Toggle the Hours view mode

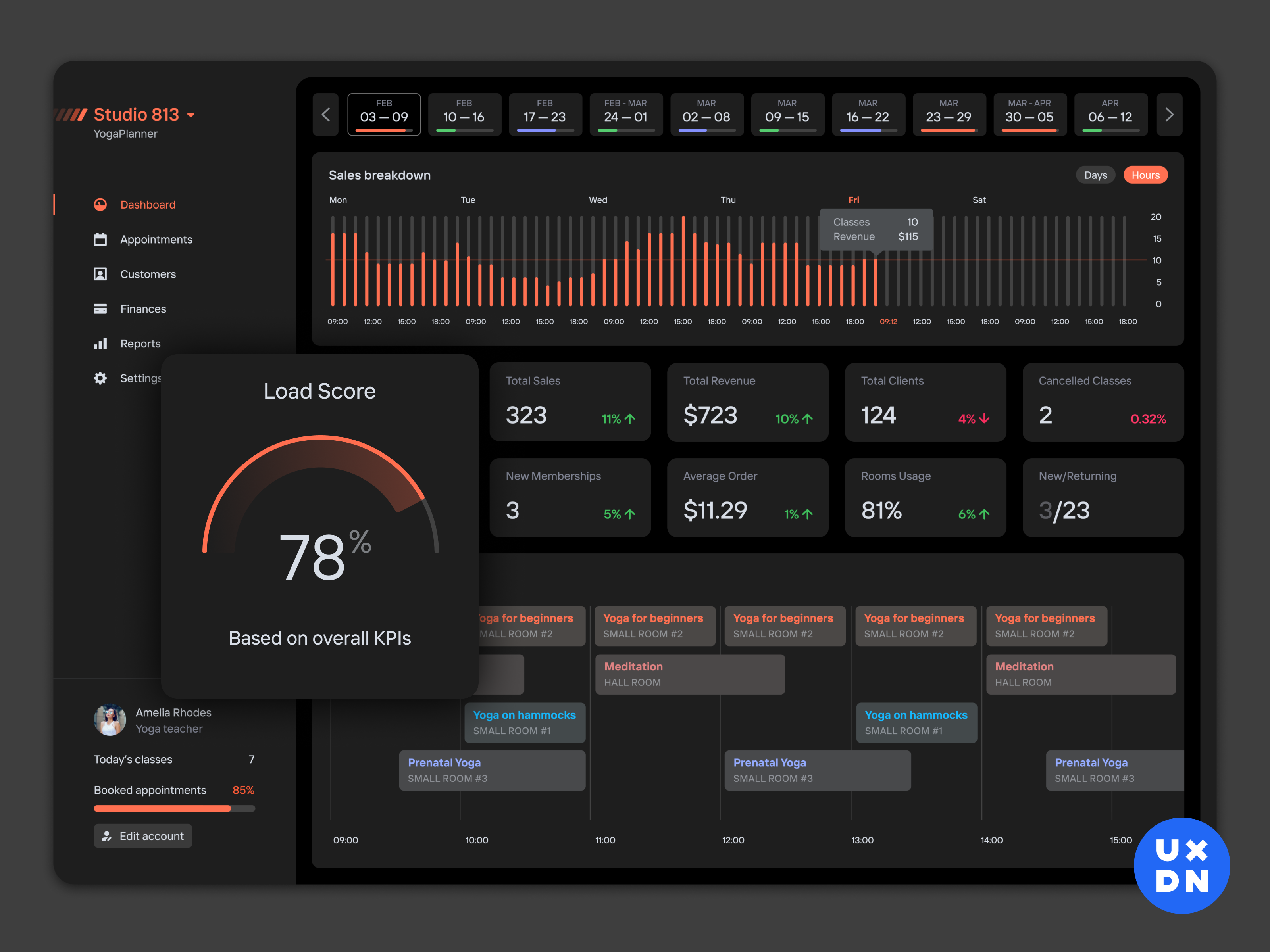point(1144,175)
